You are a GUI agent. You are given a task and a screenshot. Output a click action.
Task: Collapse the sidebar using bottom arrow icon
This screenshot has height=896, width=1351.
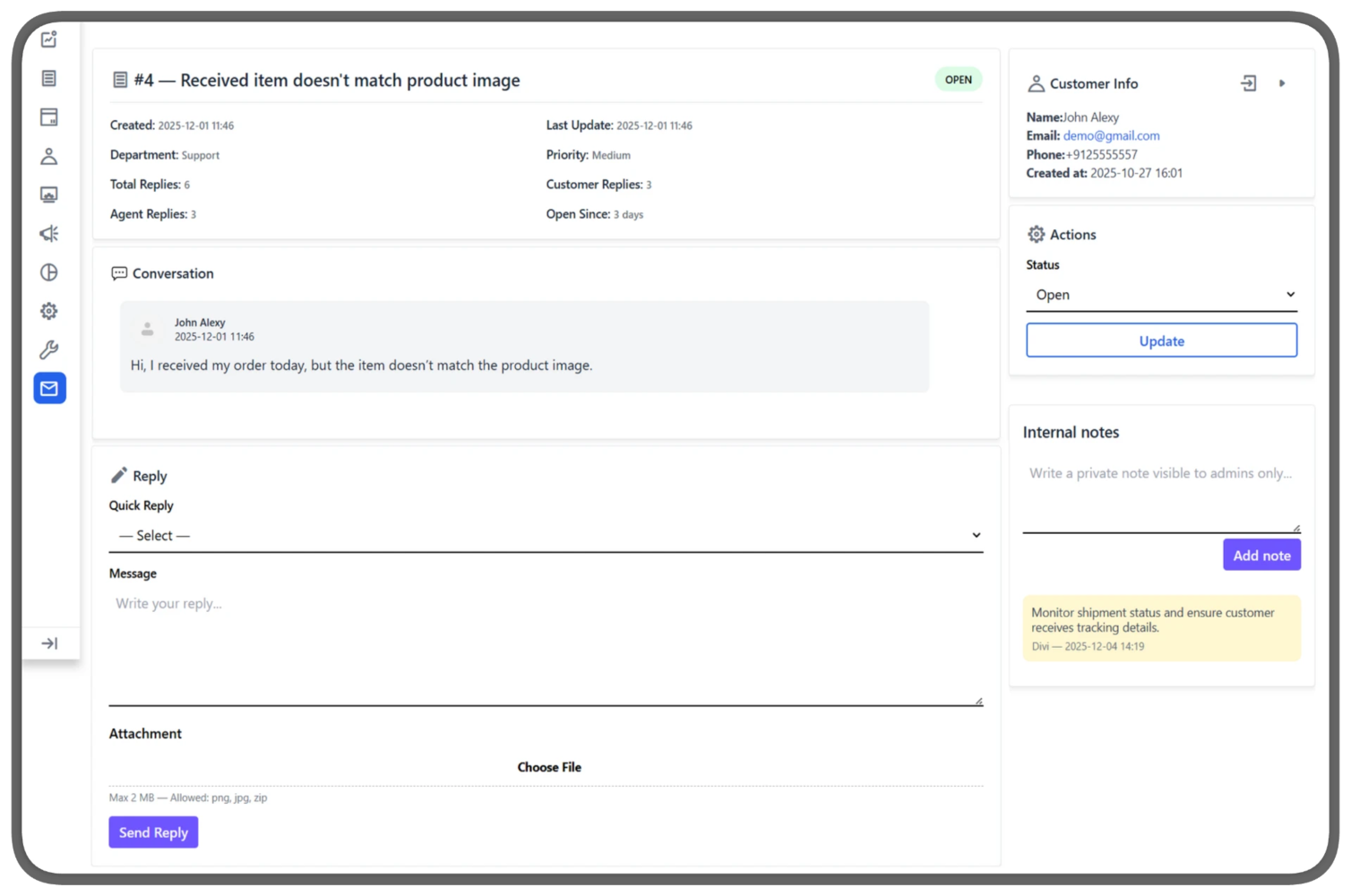tap(49, 642)
